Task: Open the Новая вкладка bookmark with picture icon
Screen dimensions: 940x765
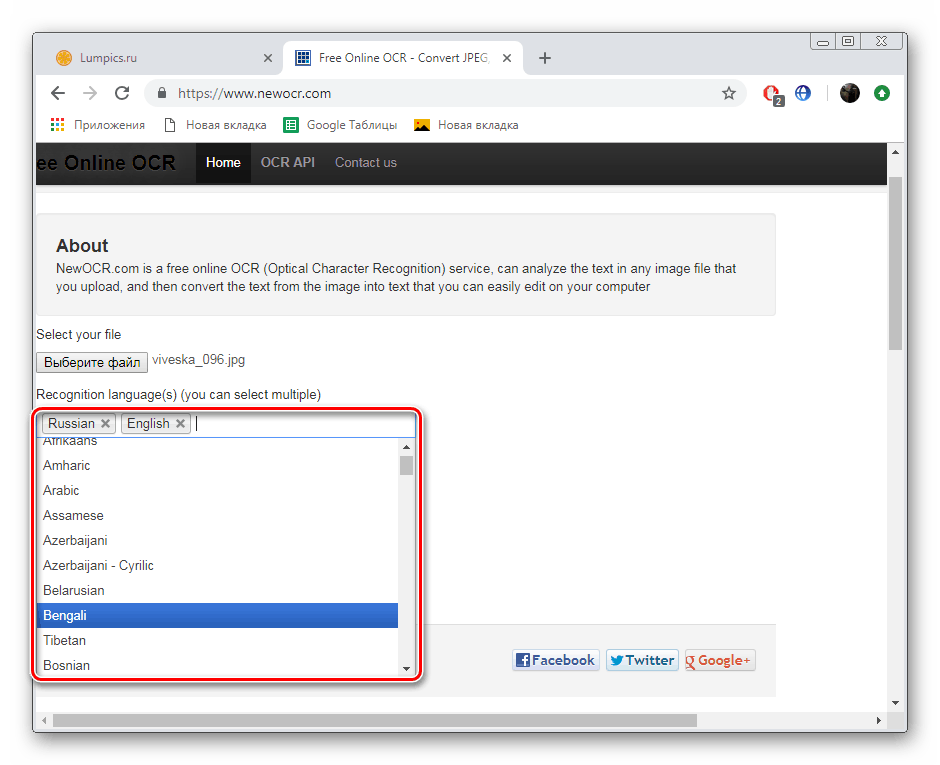Action: [x=466, y=125]
